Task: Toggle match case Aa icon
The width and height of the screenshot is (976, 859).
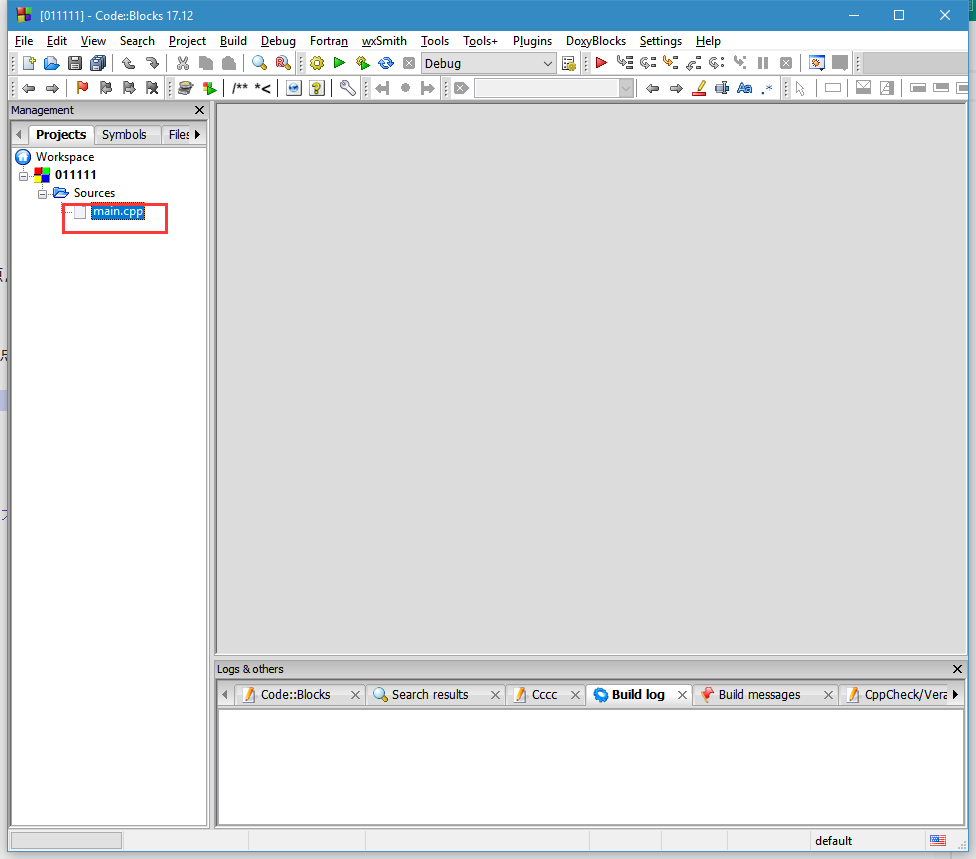Action: coord(744,88)
